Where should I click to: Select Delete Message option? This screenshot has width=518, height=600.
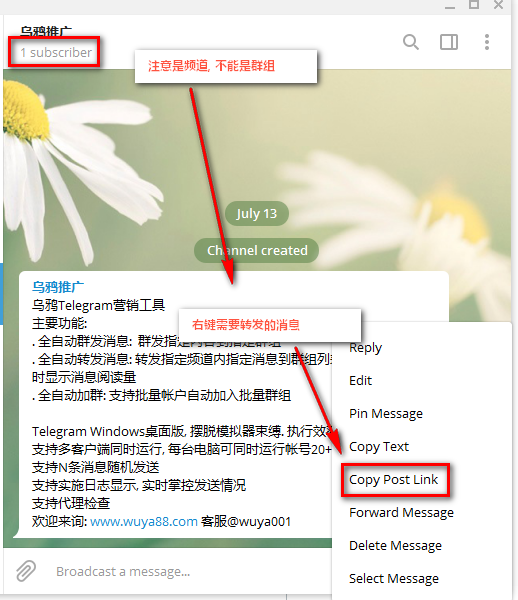pyautogui.click(x=395, y=545)
